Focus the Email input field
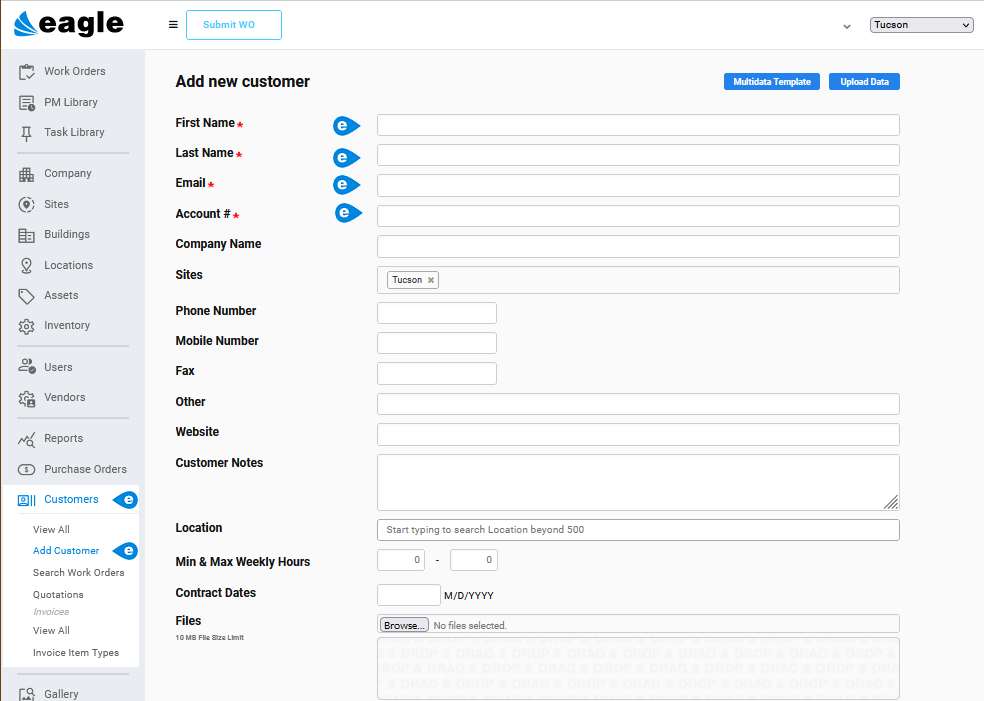The width and height of the screenshot is (984, 701). pos(638,185)
